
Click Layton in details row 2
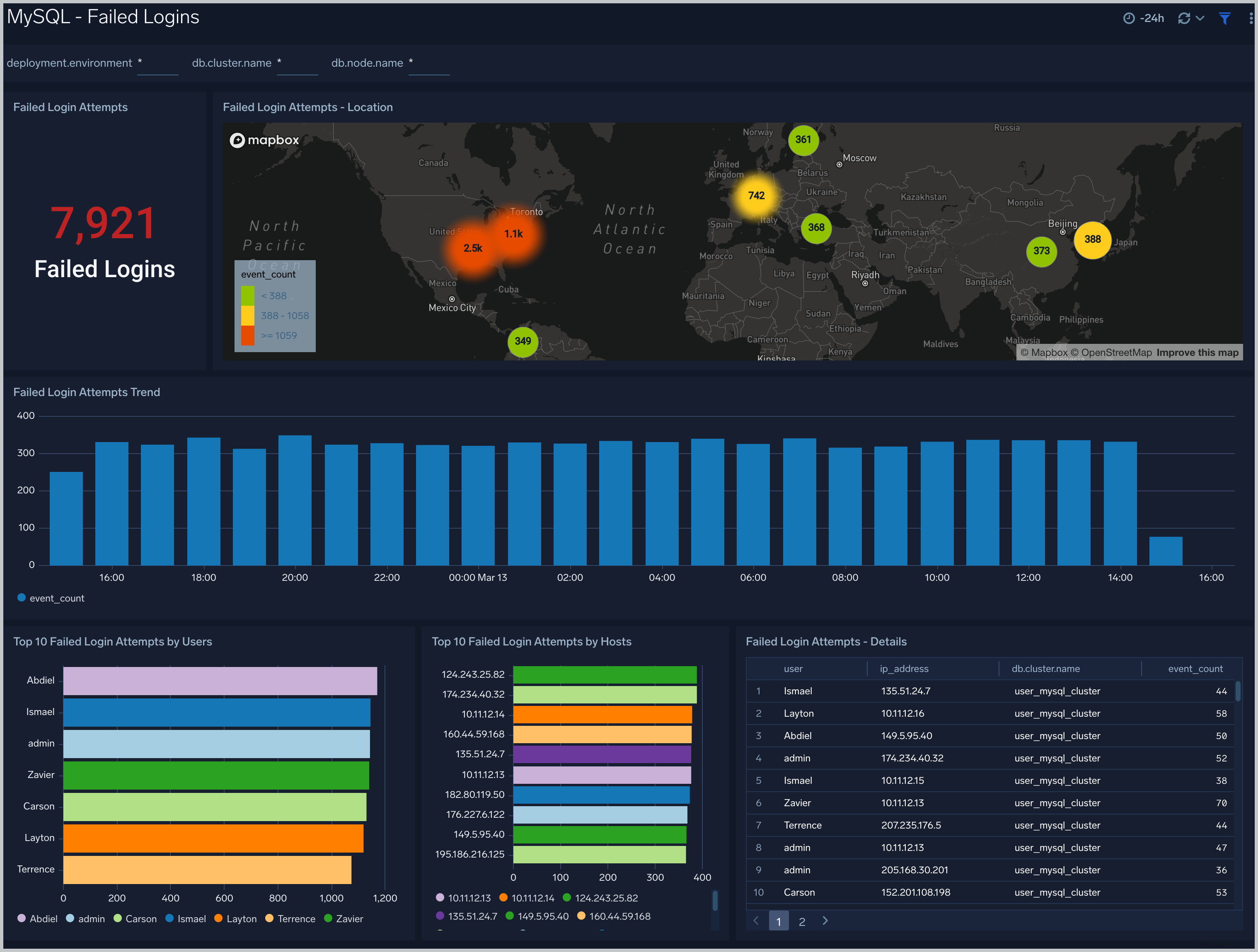click(x=798, y=714)
